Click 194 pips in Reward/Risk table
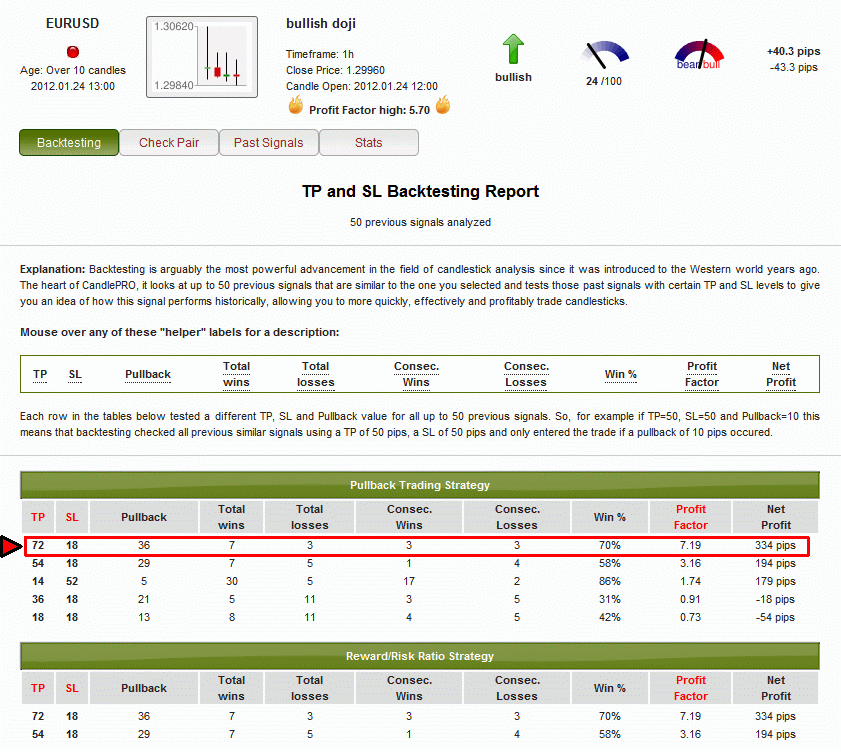This screenshot has width=841, height=752. (x=776, y=734)
